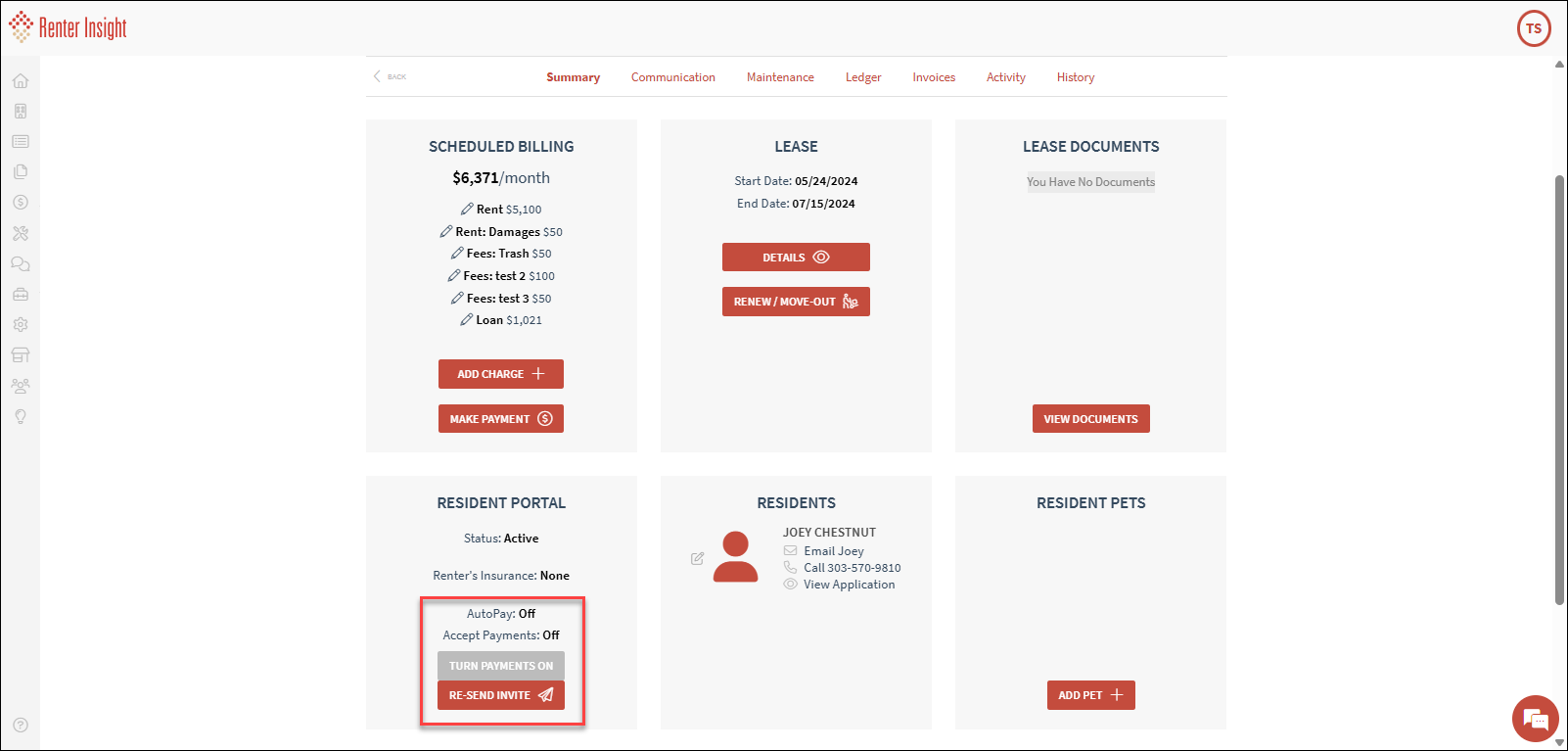This screenshot has width=1568, height=751.
Task: Click the View Application link
Action: (849, 585)
